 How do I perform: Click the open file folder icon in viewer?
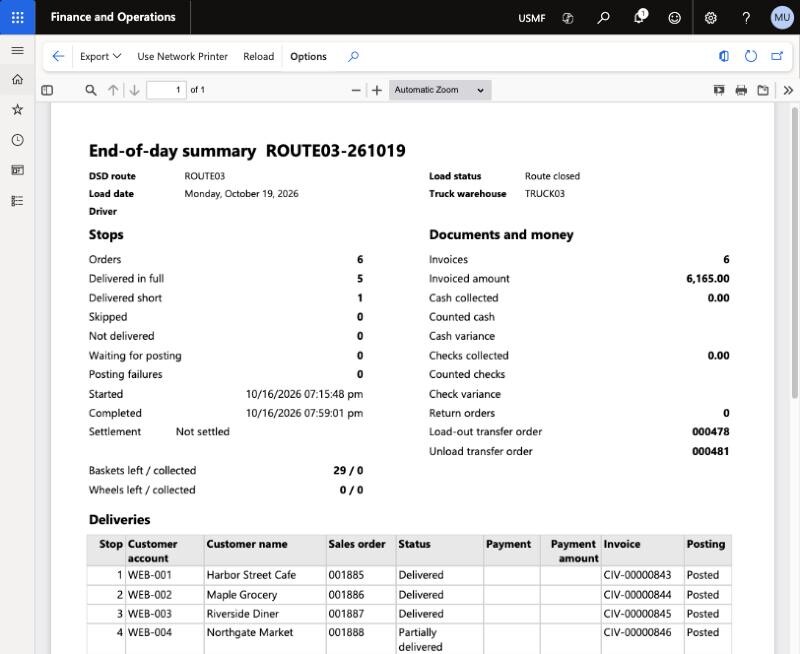763,90
